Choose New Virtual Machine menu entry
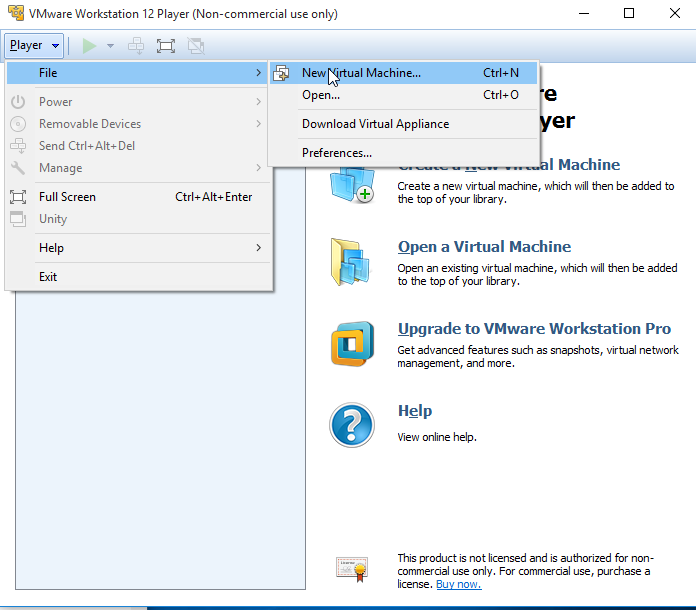Viewport: 696px width, 610px height. pyautogui.click(x=403, y=73)
